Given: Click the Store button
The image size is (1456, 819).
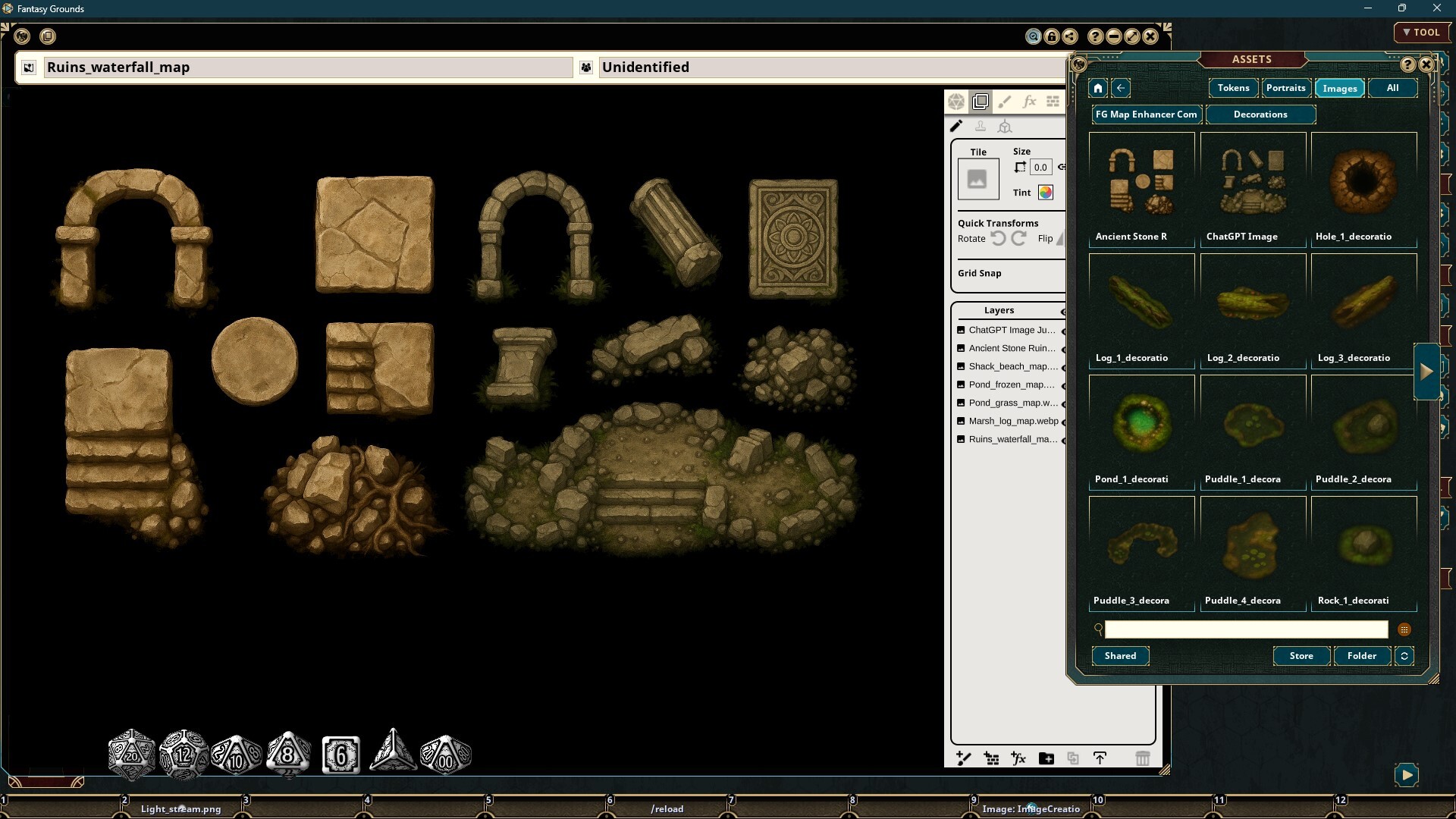Looking at the screenshot, I should [1301, 656].
